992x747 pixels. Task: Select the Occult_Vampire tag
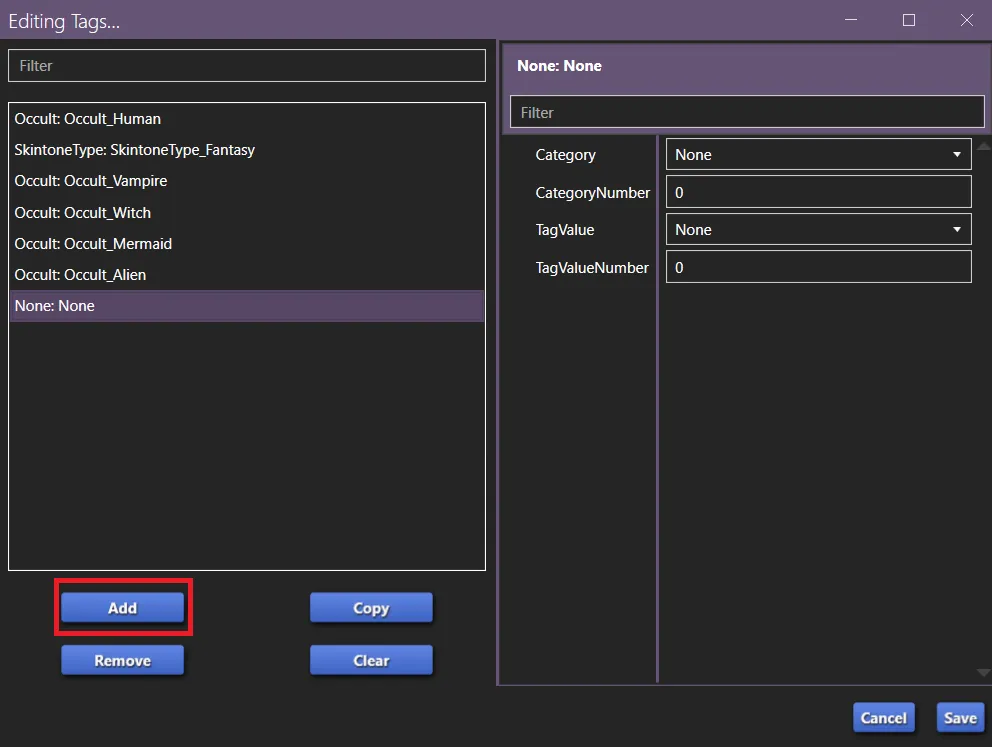coord(92,181)
